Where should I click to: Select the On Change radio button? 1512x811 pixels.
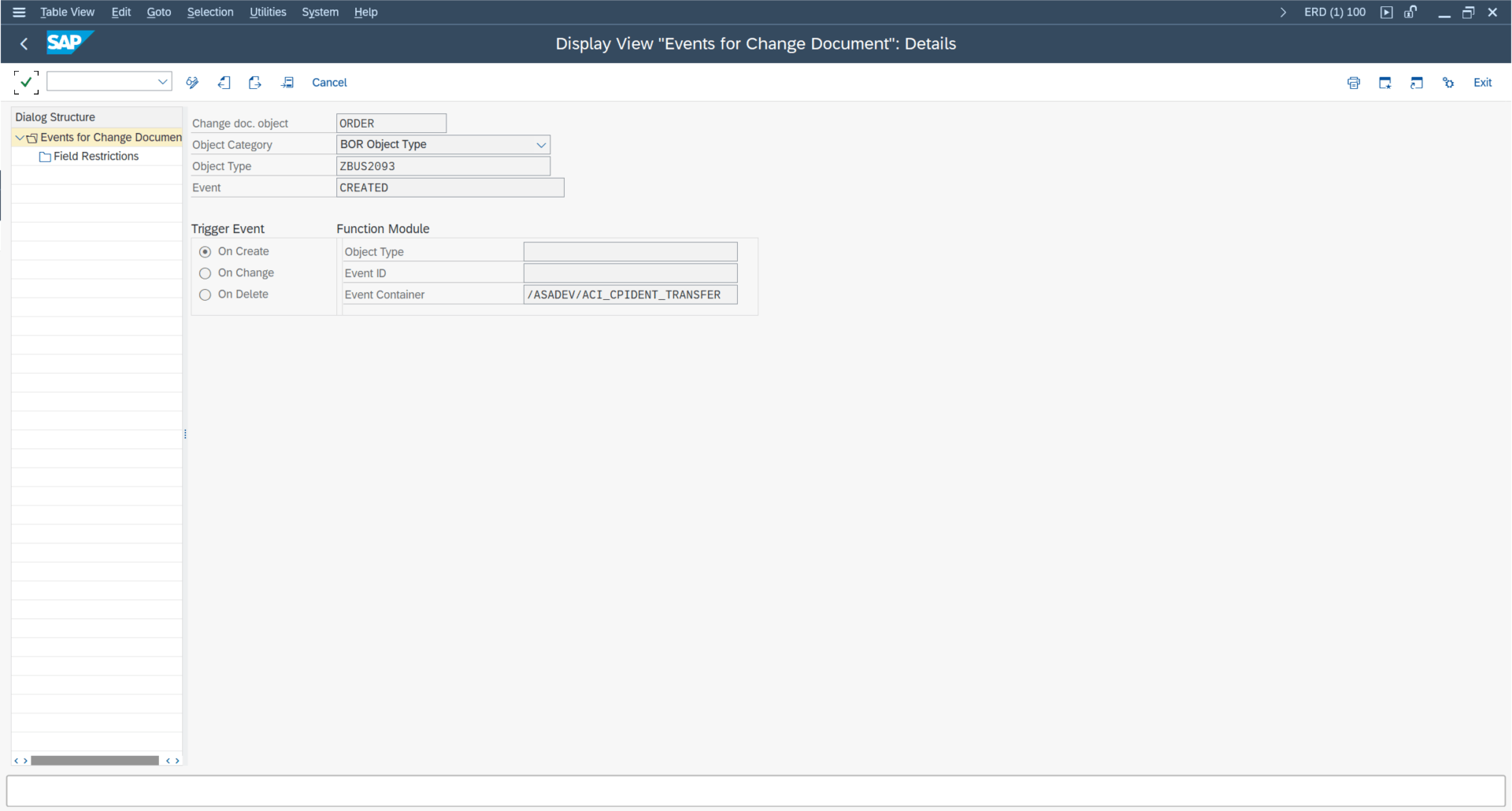point(206,273)
